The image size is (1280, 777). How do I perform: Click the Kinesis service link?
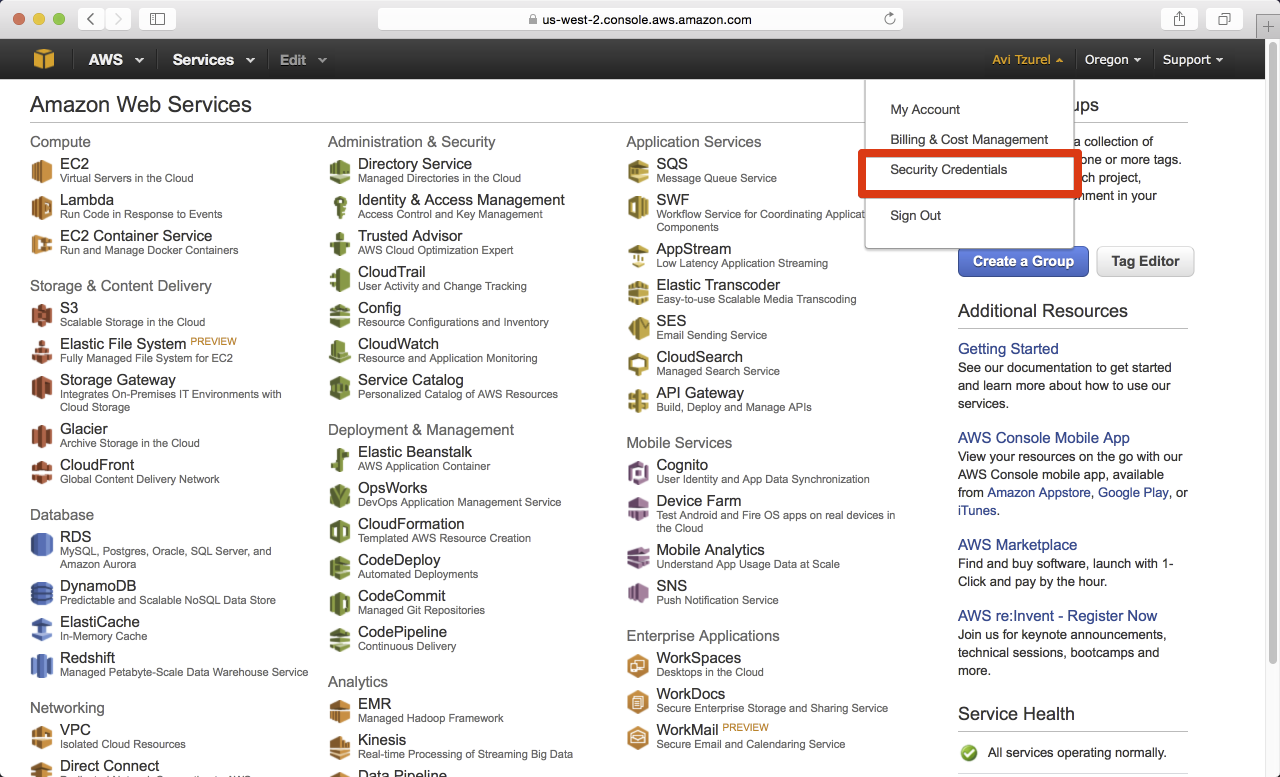382,740
